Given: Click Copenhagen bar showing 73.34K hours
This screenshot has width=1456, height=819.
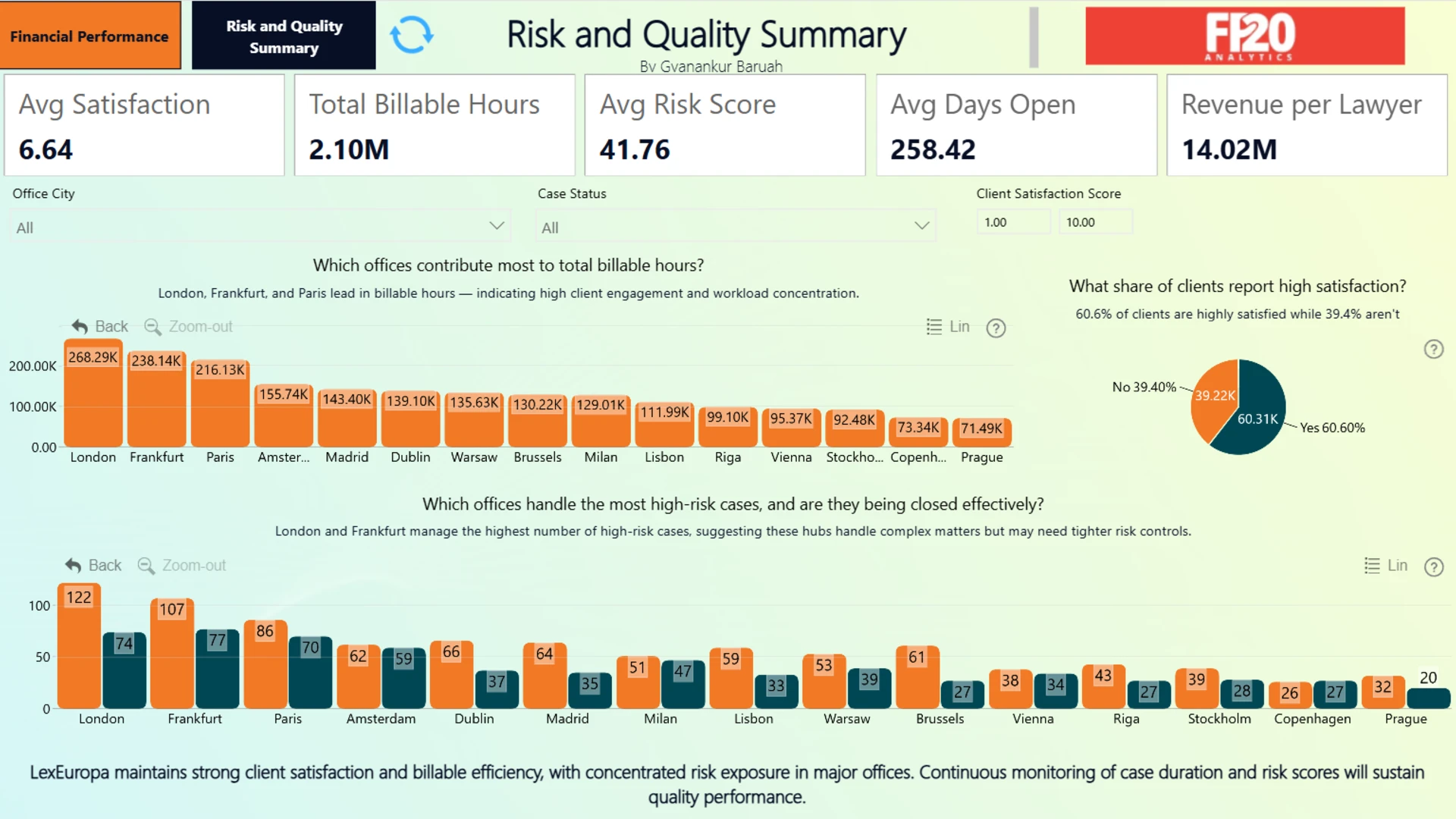Looking at the screenshot, I should pyautogui.click(x=918, y=432).
